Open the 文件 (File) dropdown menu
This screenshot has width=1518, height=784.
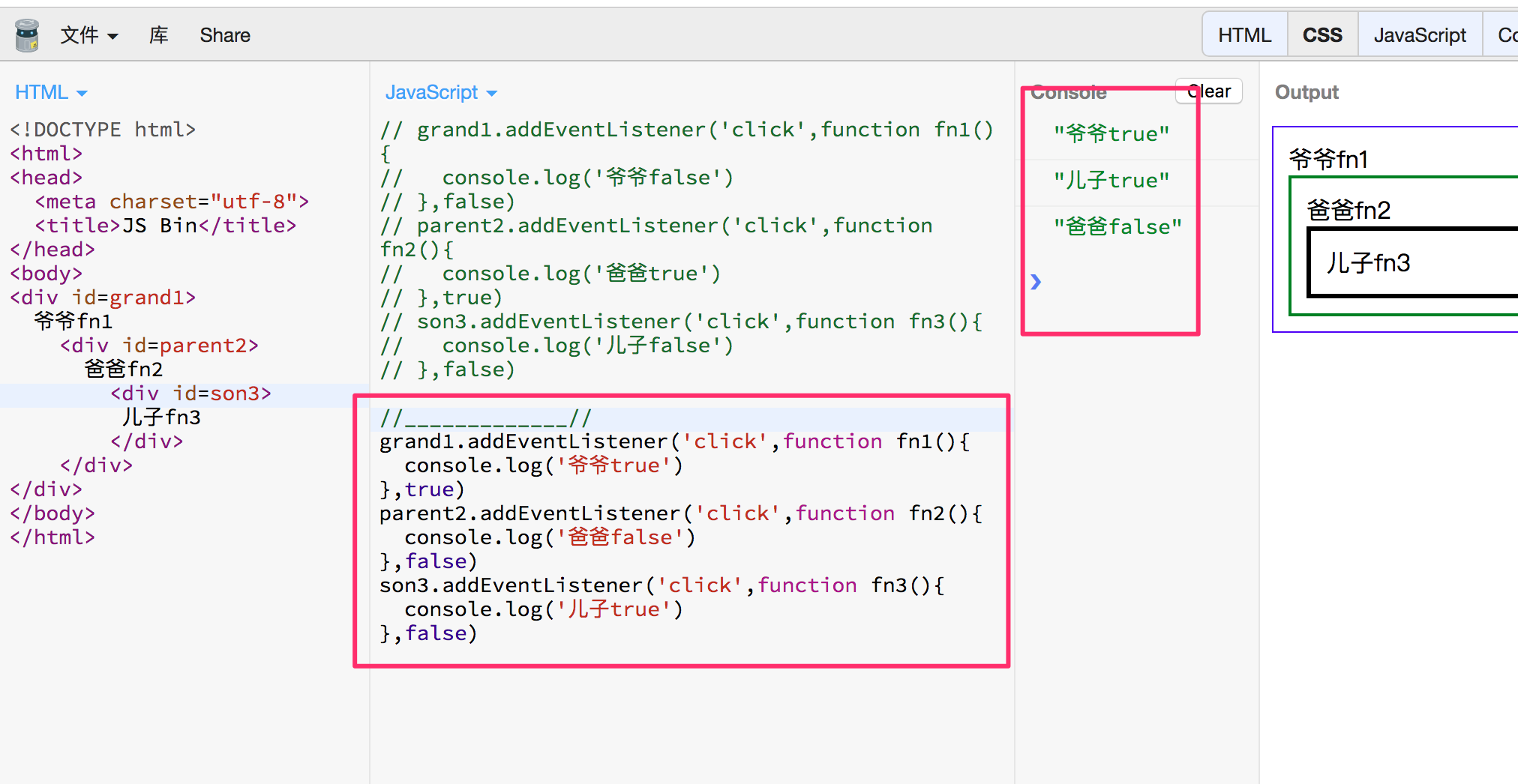(x=89, y=35)
